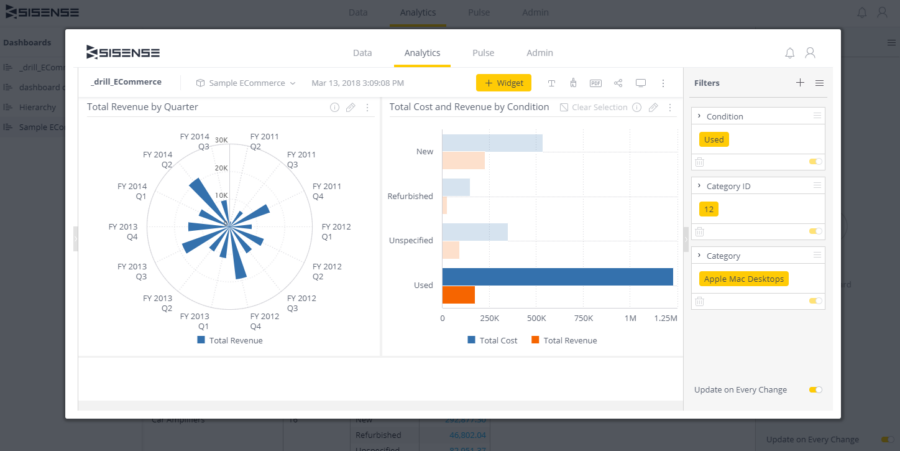Image resolution: width=900 pixels, height=451 pixels.
Task: Click the Unspecified axis label
Action: 411,240
